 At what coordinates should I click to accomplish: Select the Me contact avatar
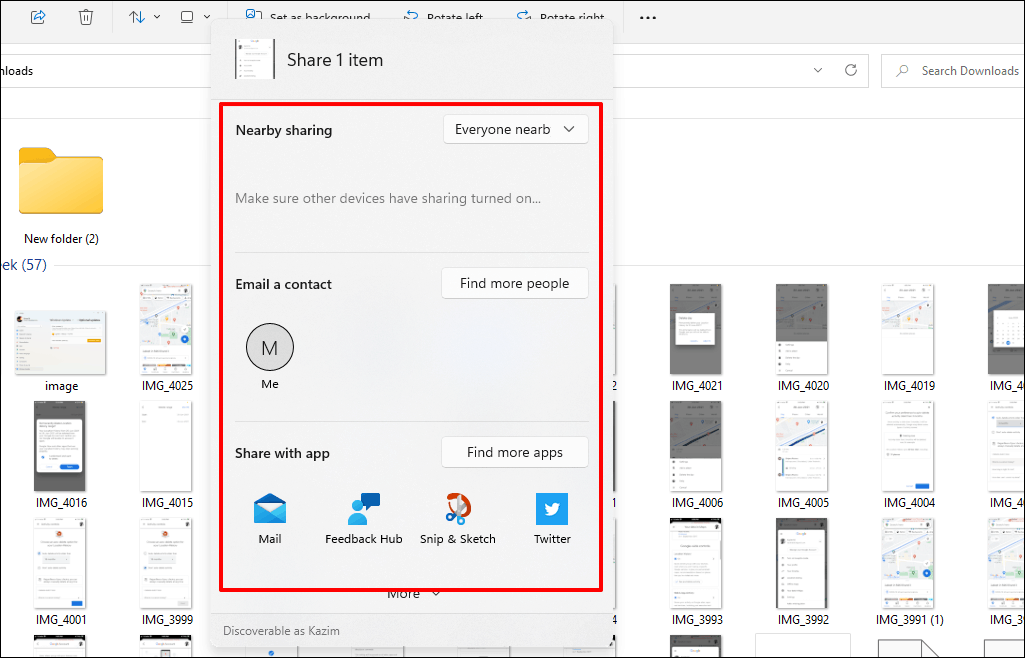[x=269, y=347]
